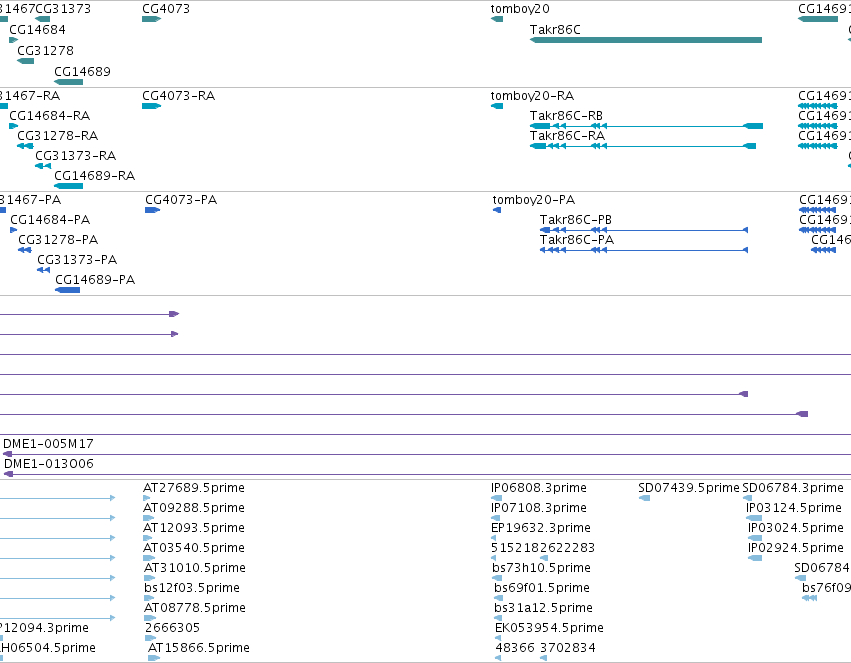This screenshot has height=663, width=851.
Task: Click the Takr86C gene bar
Action: click(646, 40)
